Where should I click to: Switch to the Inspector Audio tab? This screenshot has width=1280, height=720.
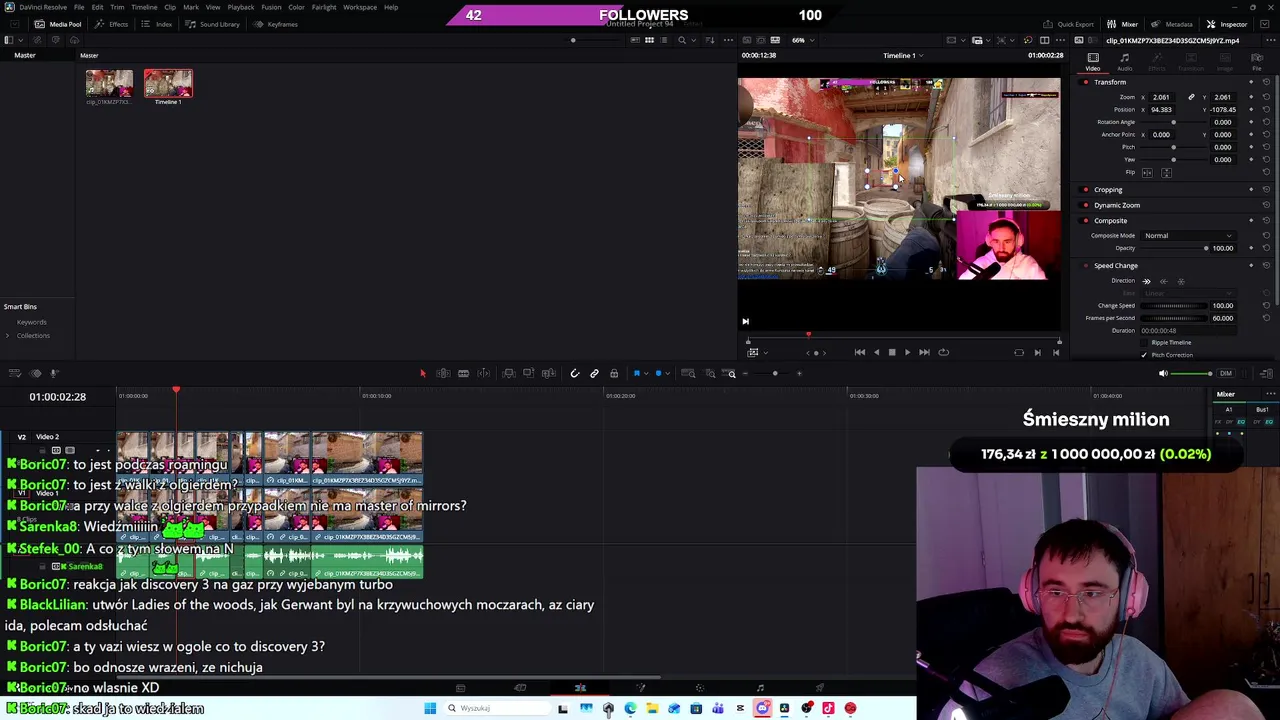click(1125, 62)
